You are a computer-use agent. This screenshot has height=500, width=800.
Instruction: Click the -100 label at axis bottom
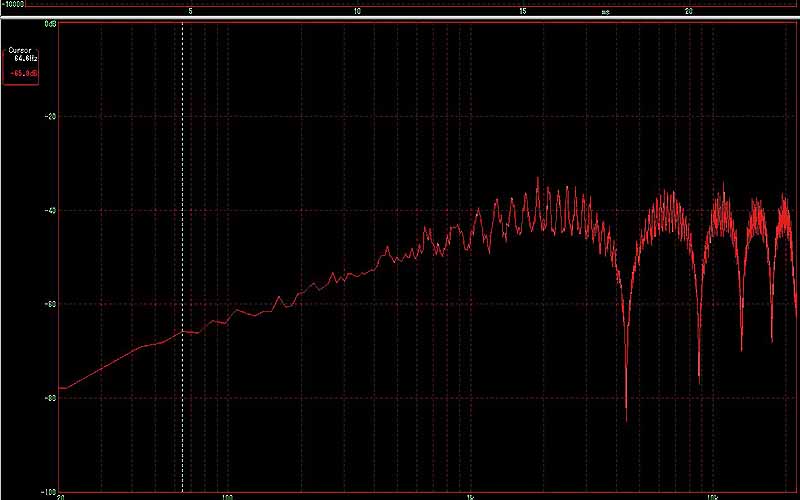coord(48,491)
